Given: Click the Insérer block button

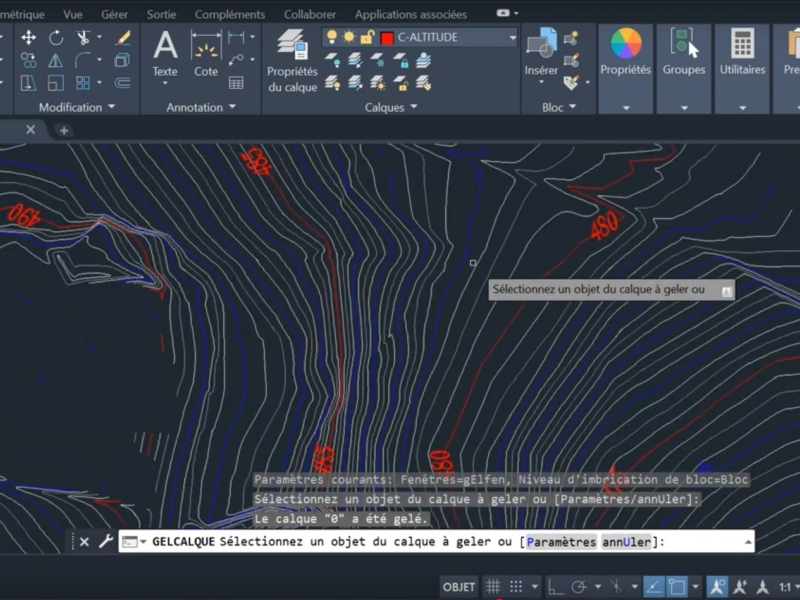Looking at the screenshot, I should coord(541,53).
